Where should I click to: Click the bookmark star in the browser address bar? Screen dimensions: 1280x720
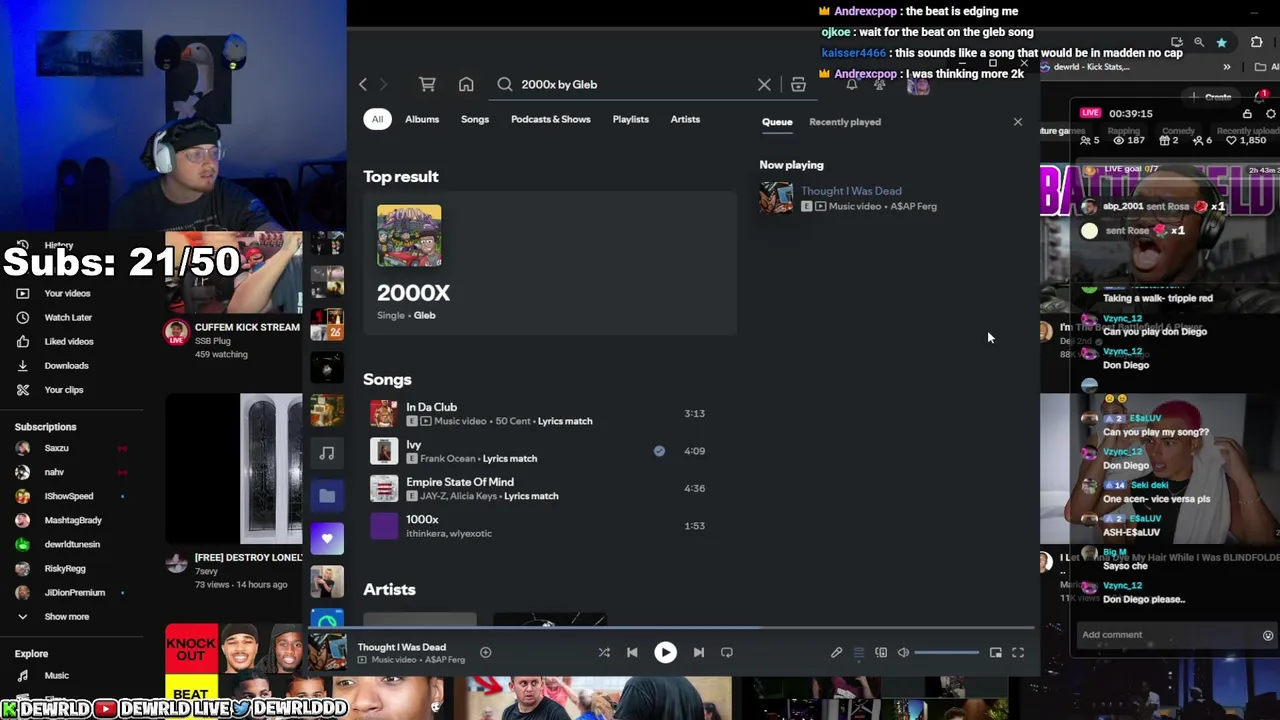click(1221, 43)
